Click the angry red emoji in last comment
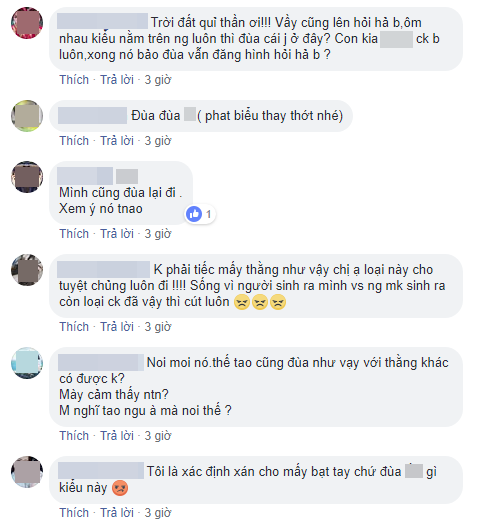The height and width of the screenshot is (528, 498). (x=120, y=488)
